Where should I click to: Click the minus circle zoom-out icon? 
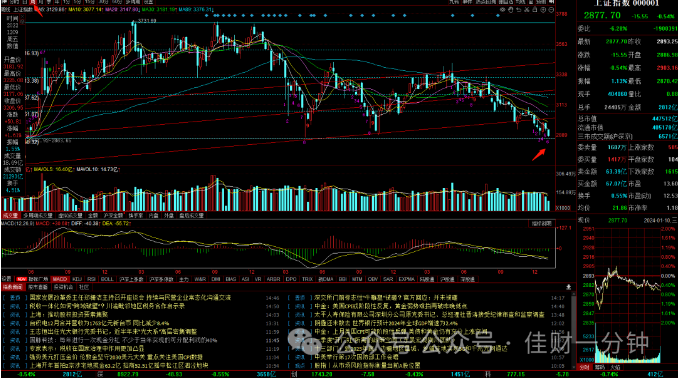tap(551, 10)
